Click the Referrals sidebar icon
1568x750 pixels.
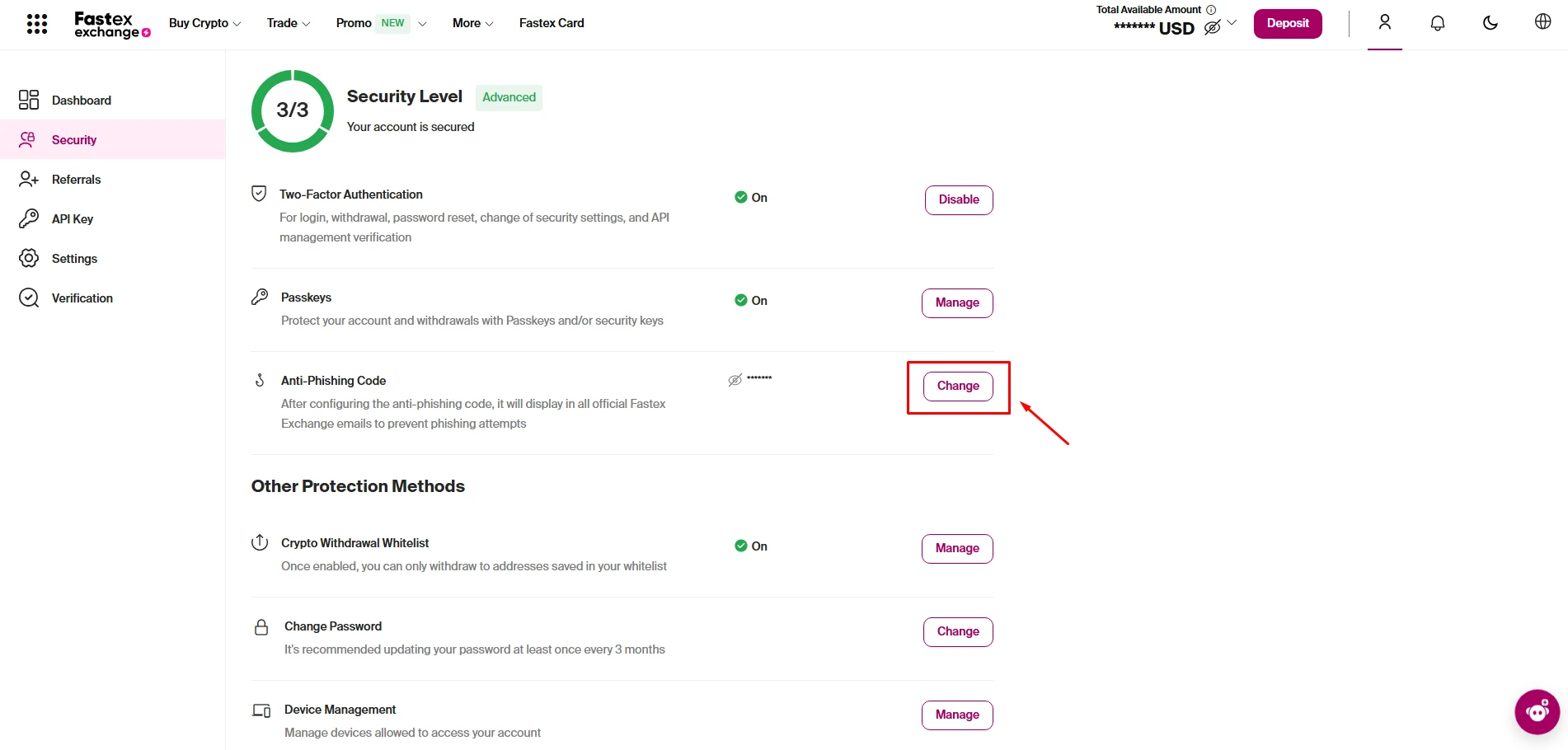[29, 179]
